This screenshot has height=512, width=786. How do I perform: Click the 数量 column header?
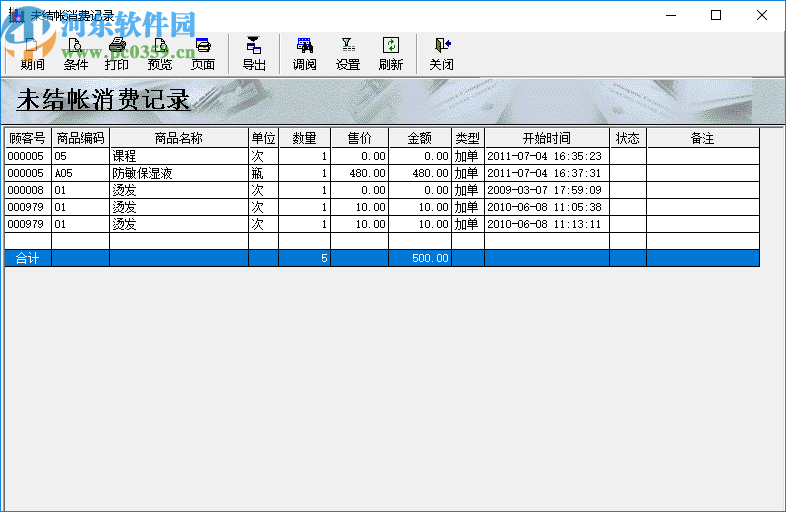[x=304, y=138]
